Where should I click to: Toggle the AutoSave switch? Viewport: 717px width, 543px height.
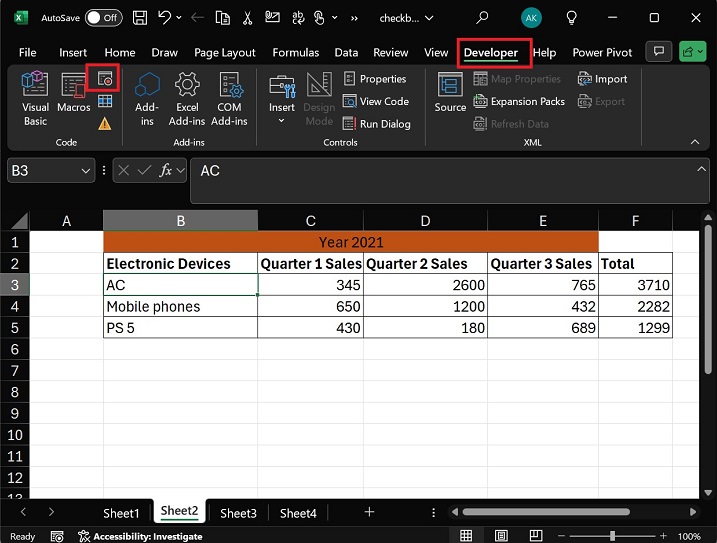103,18
